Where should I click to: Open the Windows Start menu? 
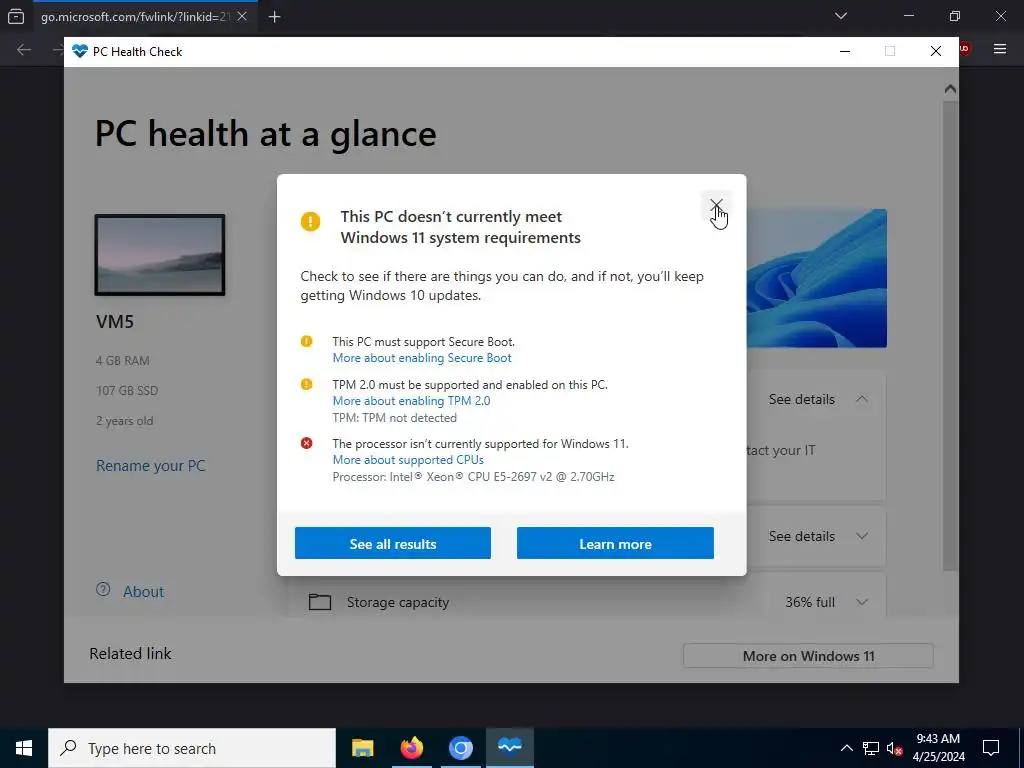click(x=24, y=748)
